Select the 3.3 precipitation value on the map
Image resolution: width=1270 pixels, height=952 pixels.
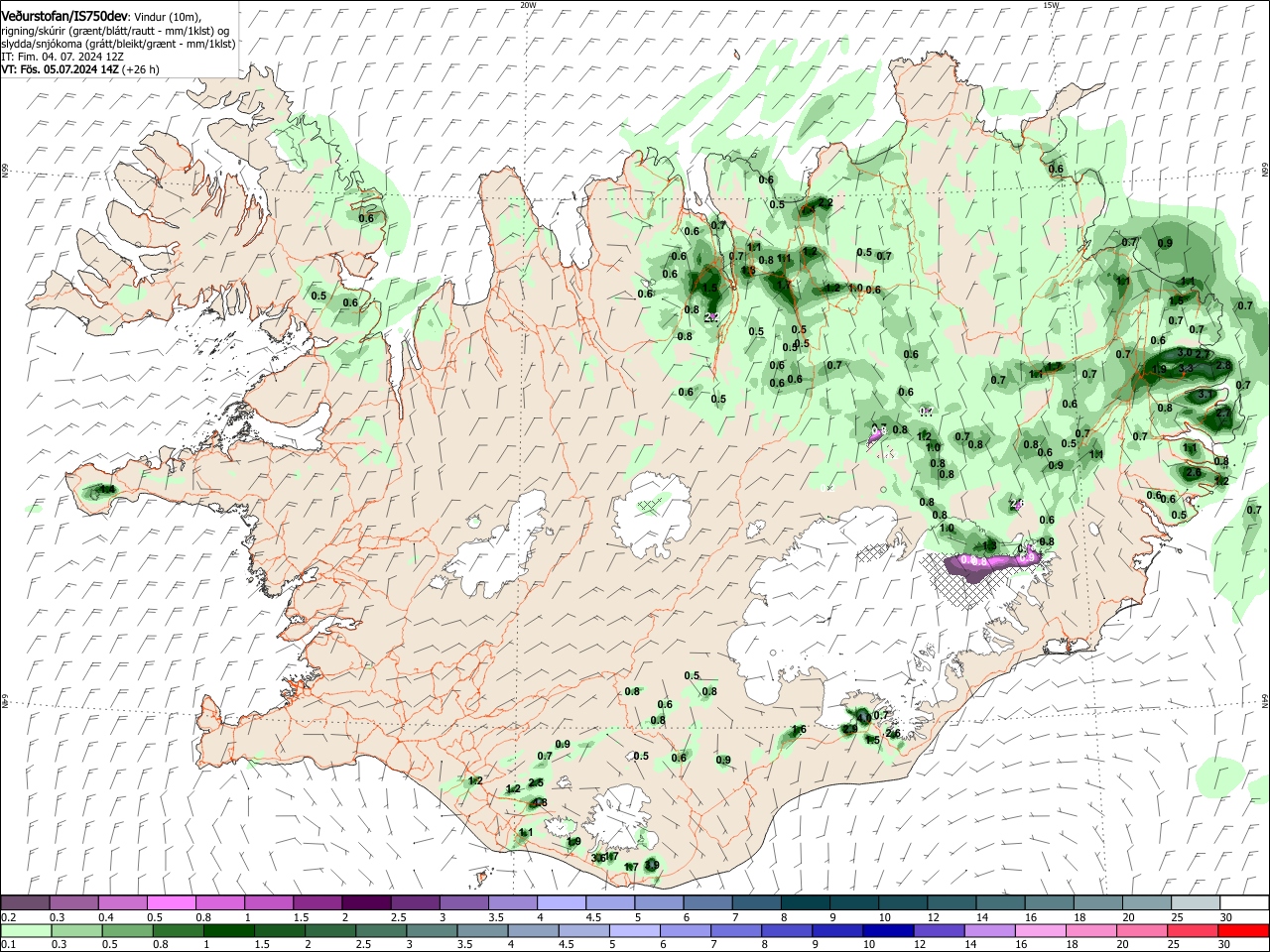[x=1186, y=369]
